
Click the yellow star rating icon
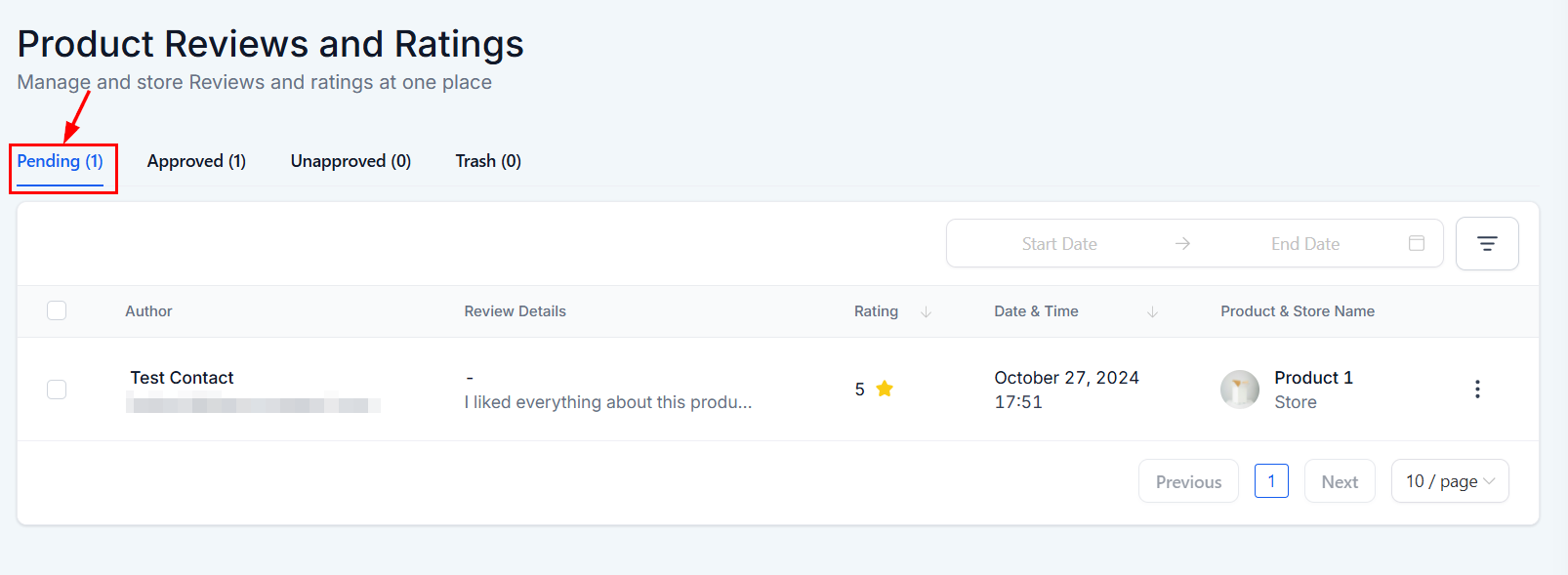pyautogui.click(x=885, y=389)
